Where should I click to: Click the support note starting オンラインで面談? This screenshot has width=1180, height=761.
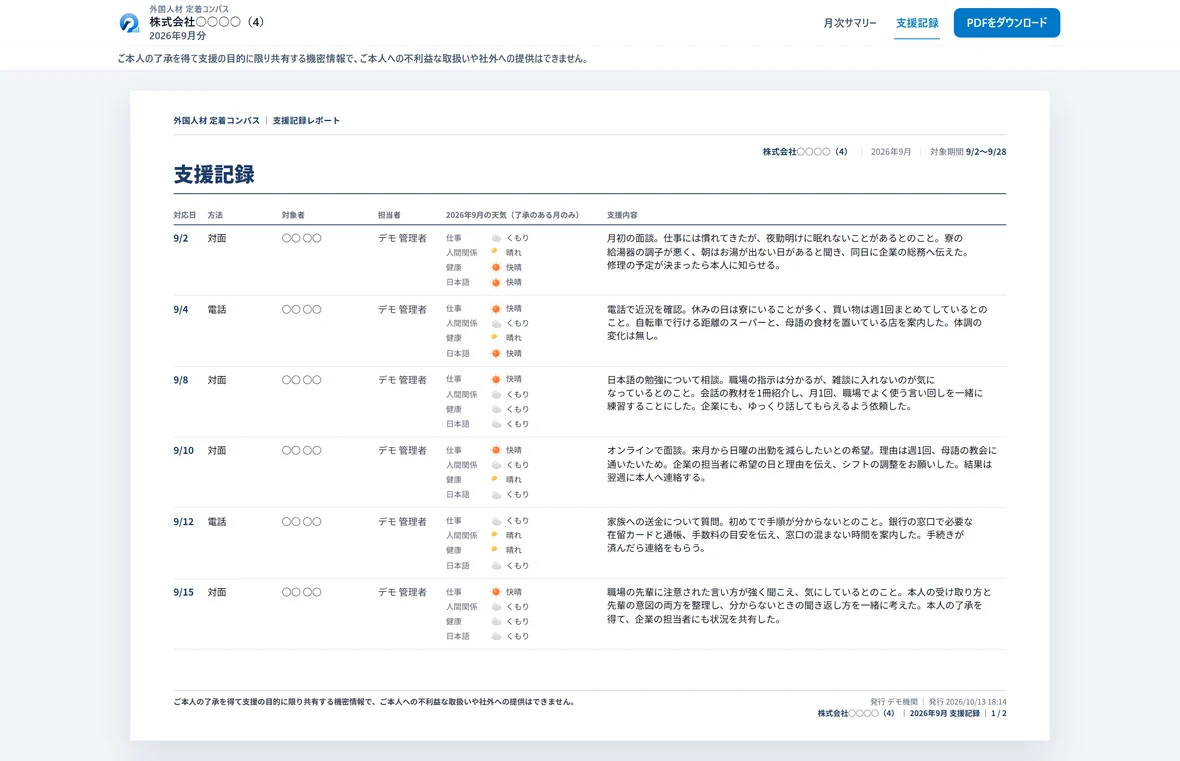pyautogui.click(x=801, y=464)
